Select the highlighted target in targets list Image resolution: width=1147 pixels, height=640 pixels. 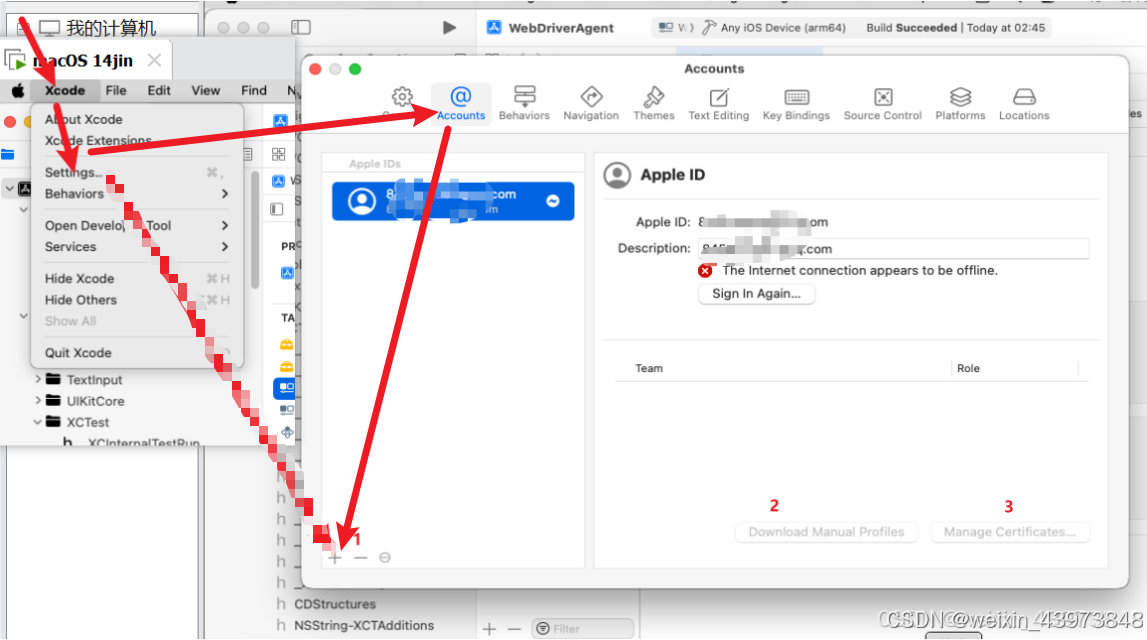(286, 387)
